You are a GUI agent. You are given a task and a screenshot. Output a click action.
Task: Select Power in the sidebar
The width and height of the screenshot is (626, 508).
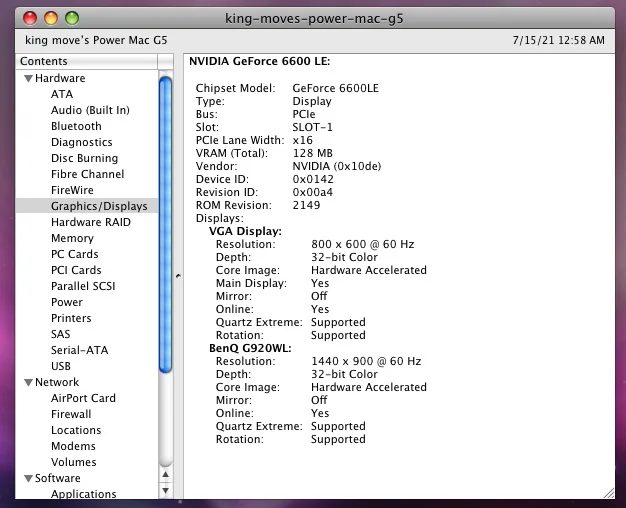coord(67,302)
